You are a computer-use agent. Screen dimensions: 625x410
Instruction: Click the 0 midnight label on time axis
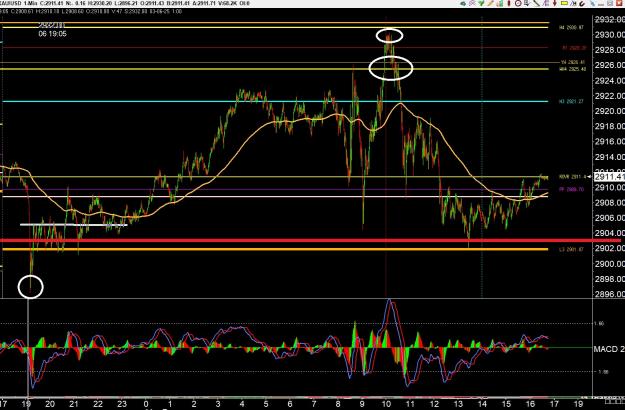pyautogui.click(x=146, y=404)
